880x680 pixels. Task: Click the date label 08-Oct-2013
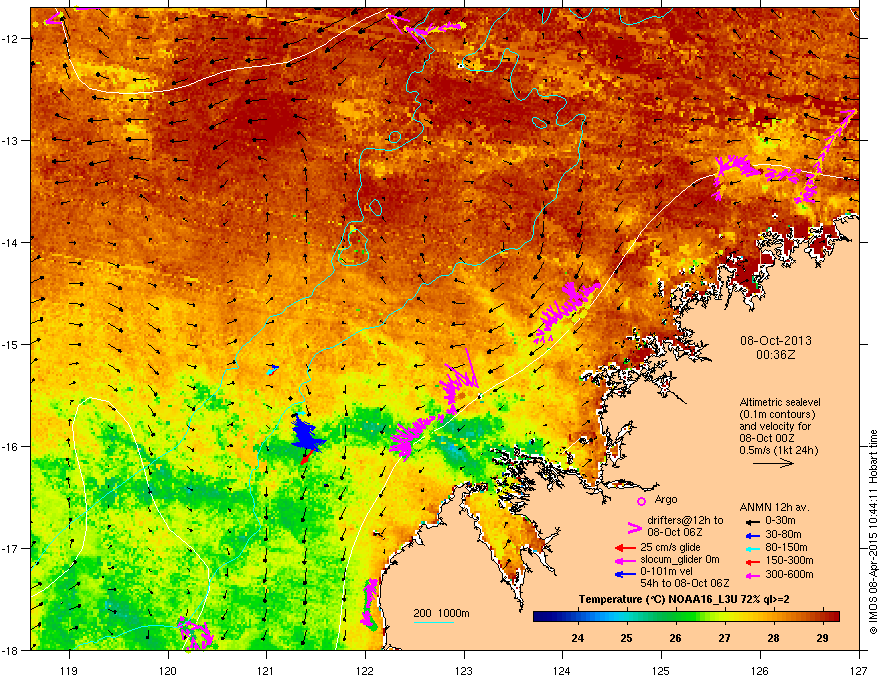[x=776, y=341]
